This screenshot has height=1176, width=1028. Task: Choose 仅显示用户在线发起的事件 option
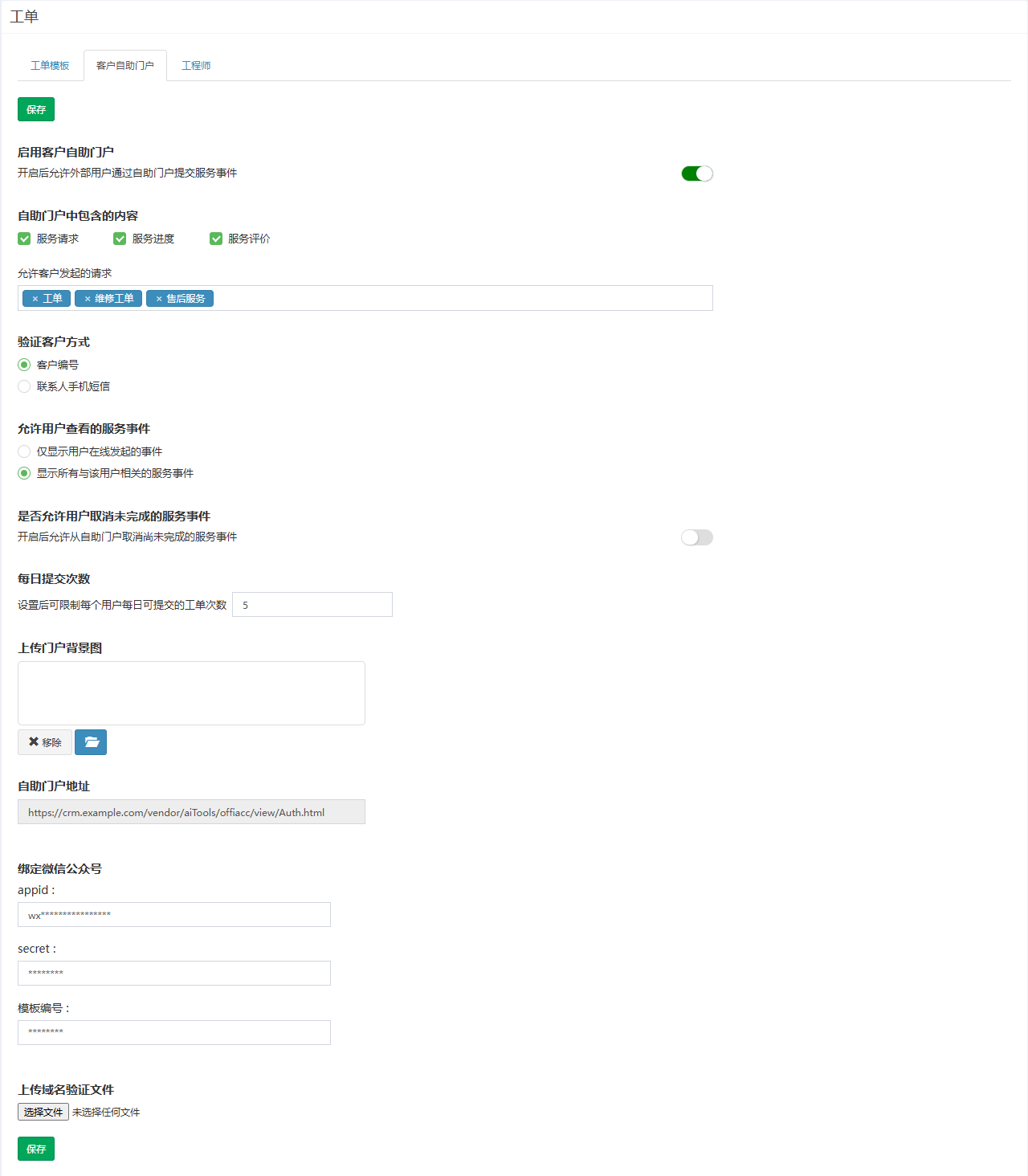point(24,451)
